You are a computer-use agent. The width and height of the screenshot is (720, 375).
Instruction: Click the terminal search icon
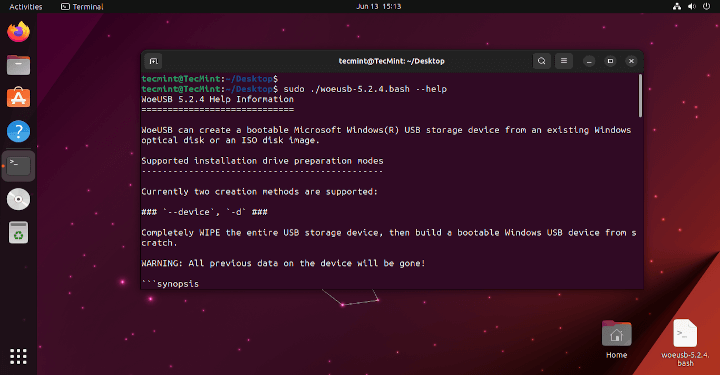coord(541,61)
